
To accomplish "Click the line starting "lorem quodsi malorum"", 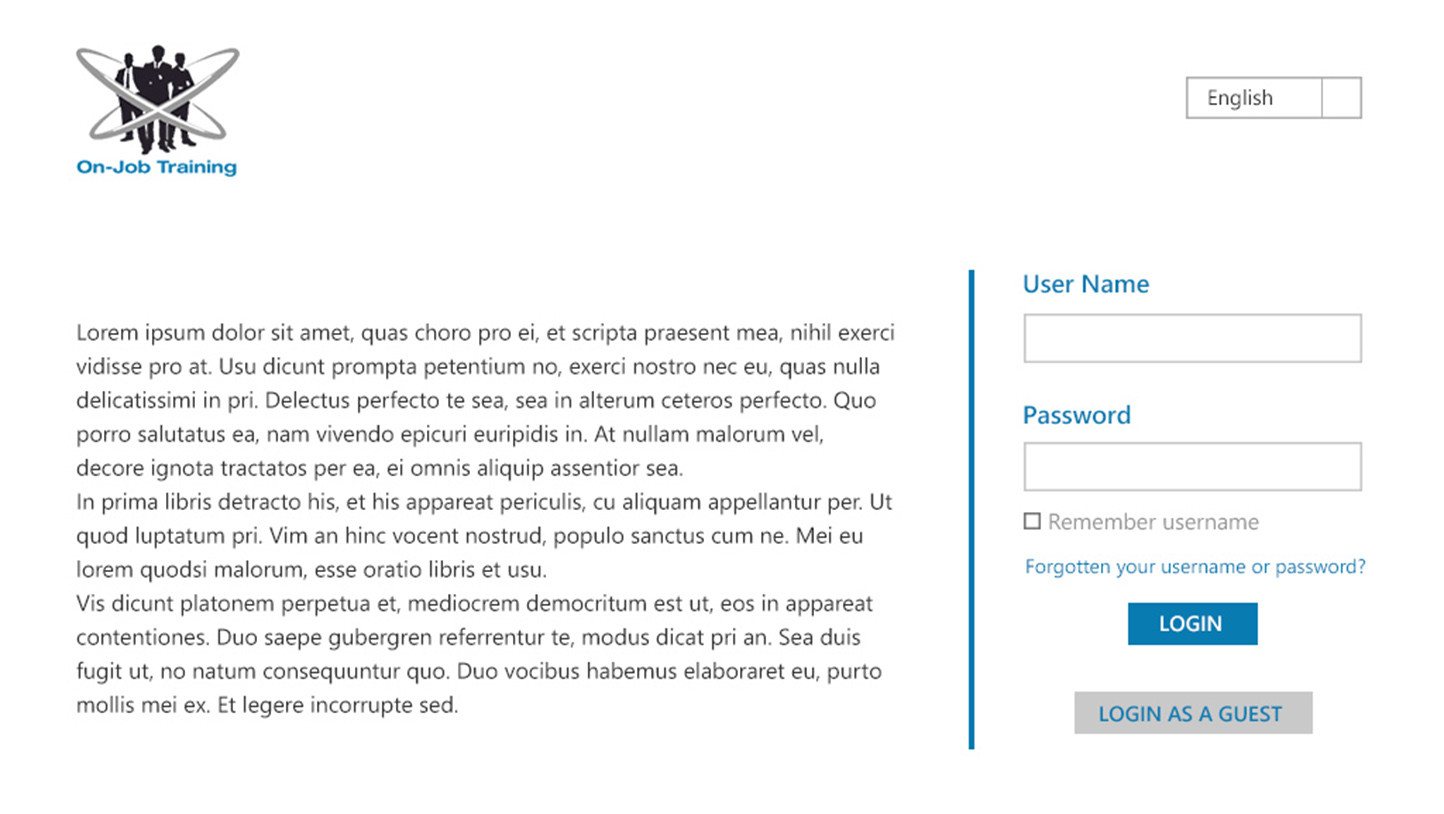I will click(x=311, y=570).
